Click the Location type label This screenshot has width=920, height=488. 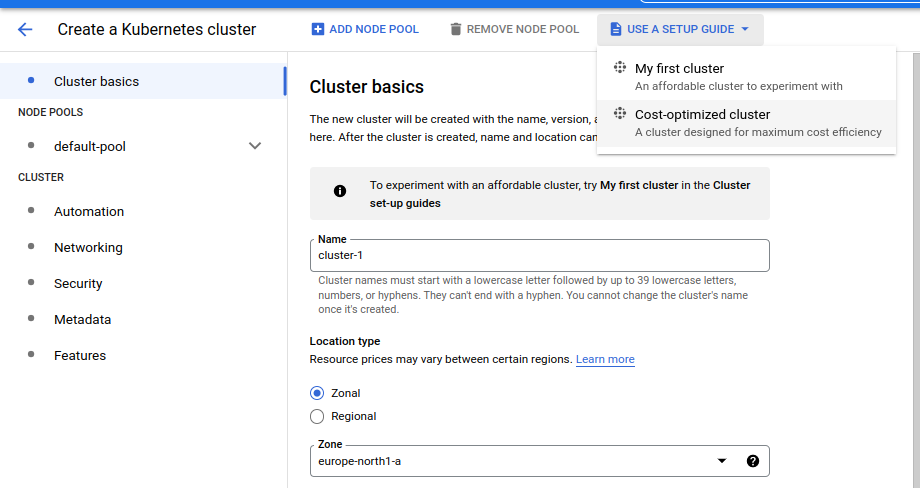click(345, 341)
